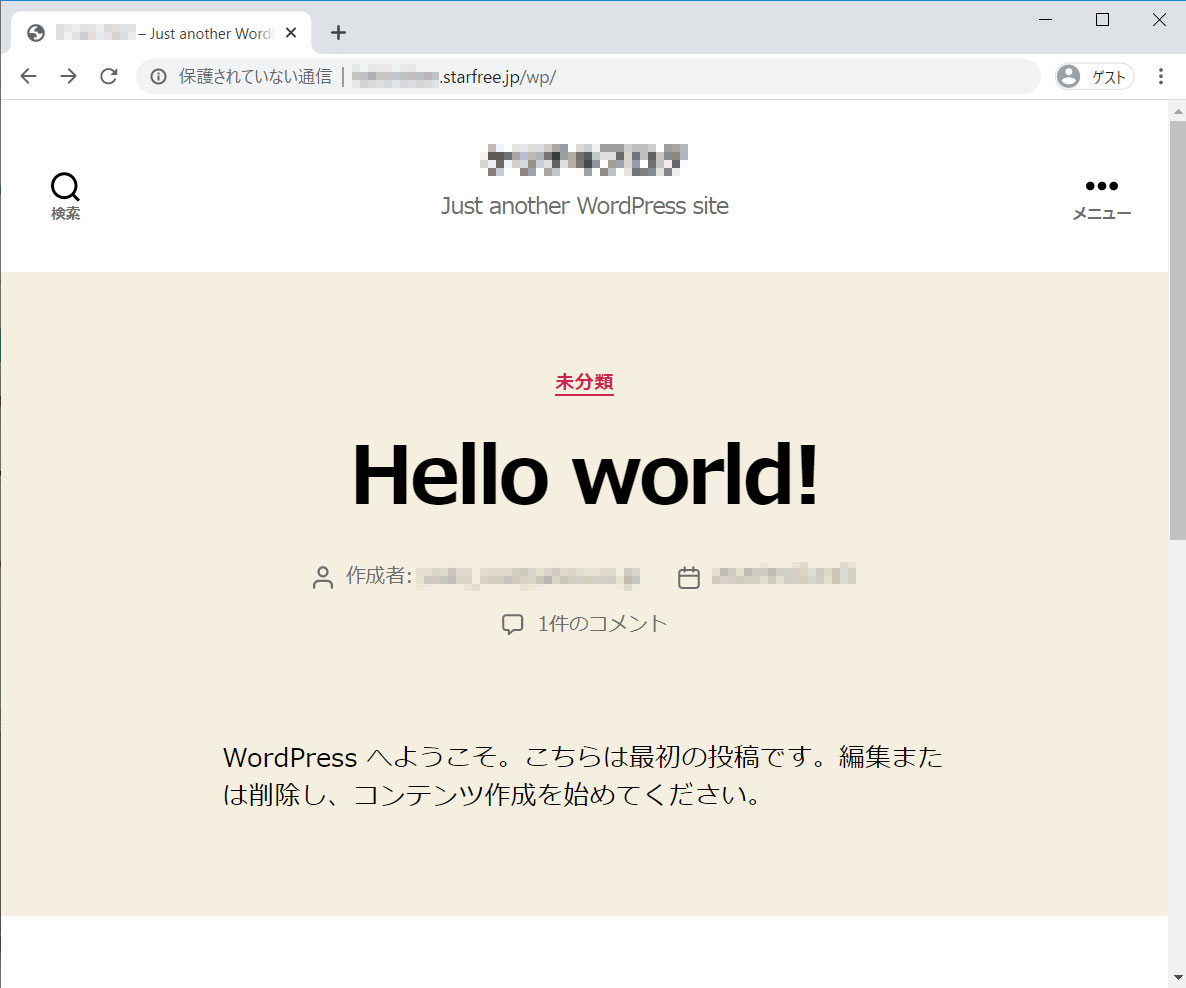Image resolution: width=1186 pixels, height=988 pixels.
Task: Click the blurred post date link
Action: coord(784,575)
